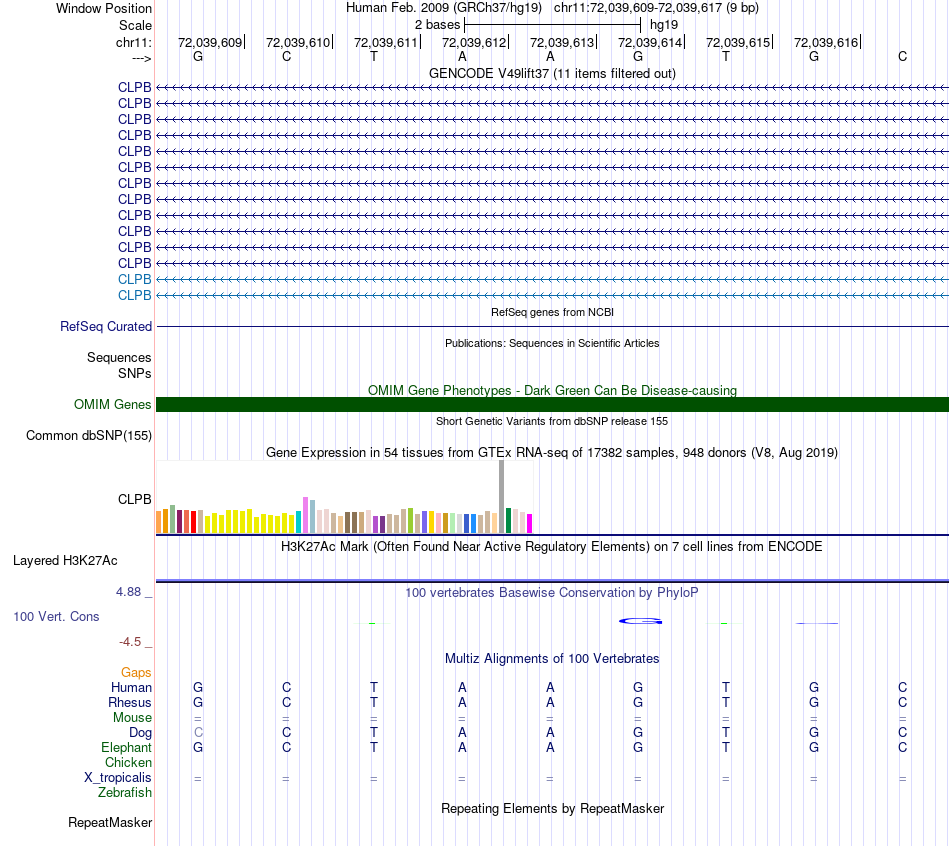Click the light gray C in Dog row
Screen dimensions: 950x846
tap(198, 733)
